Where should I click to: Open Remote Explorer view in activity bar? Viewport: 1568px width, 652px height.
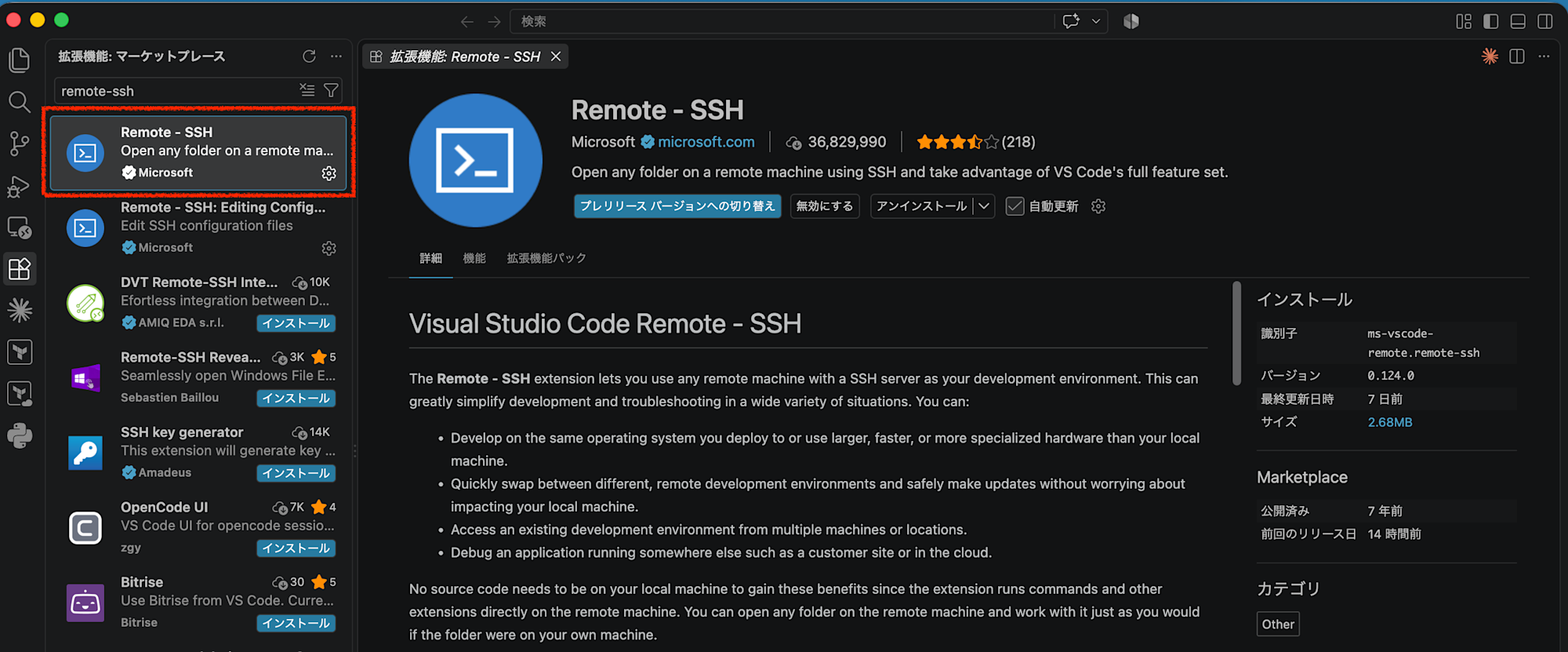(x=20, y=228)
